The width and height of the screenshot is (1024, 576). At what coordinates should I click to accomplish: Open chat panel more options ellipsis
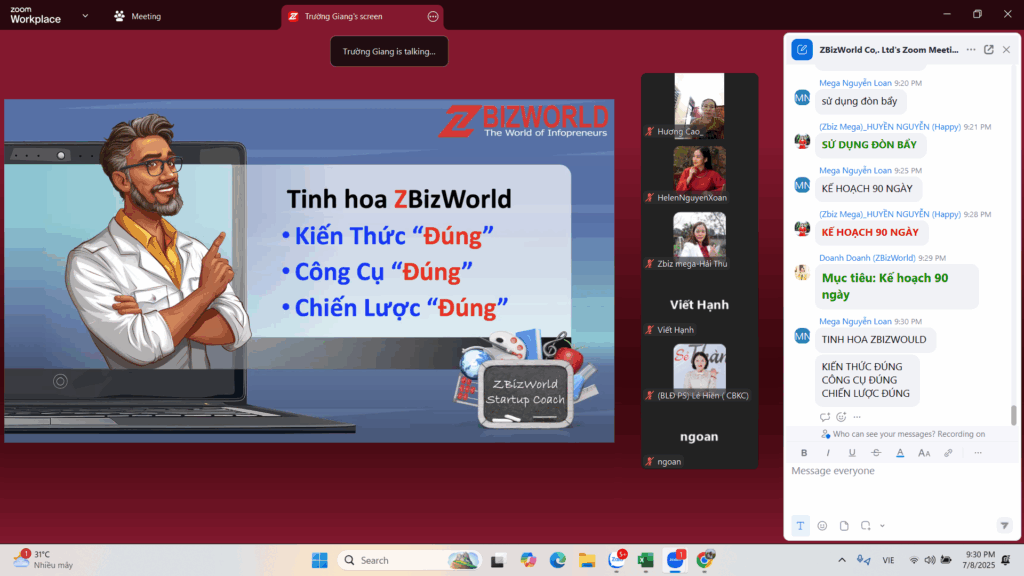pos(971,50)
